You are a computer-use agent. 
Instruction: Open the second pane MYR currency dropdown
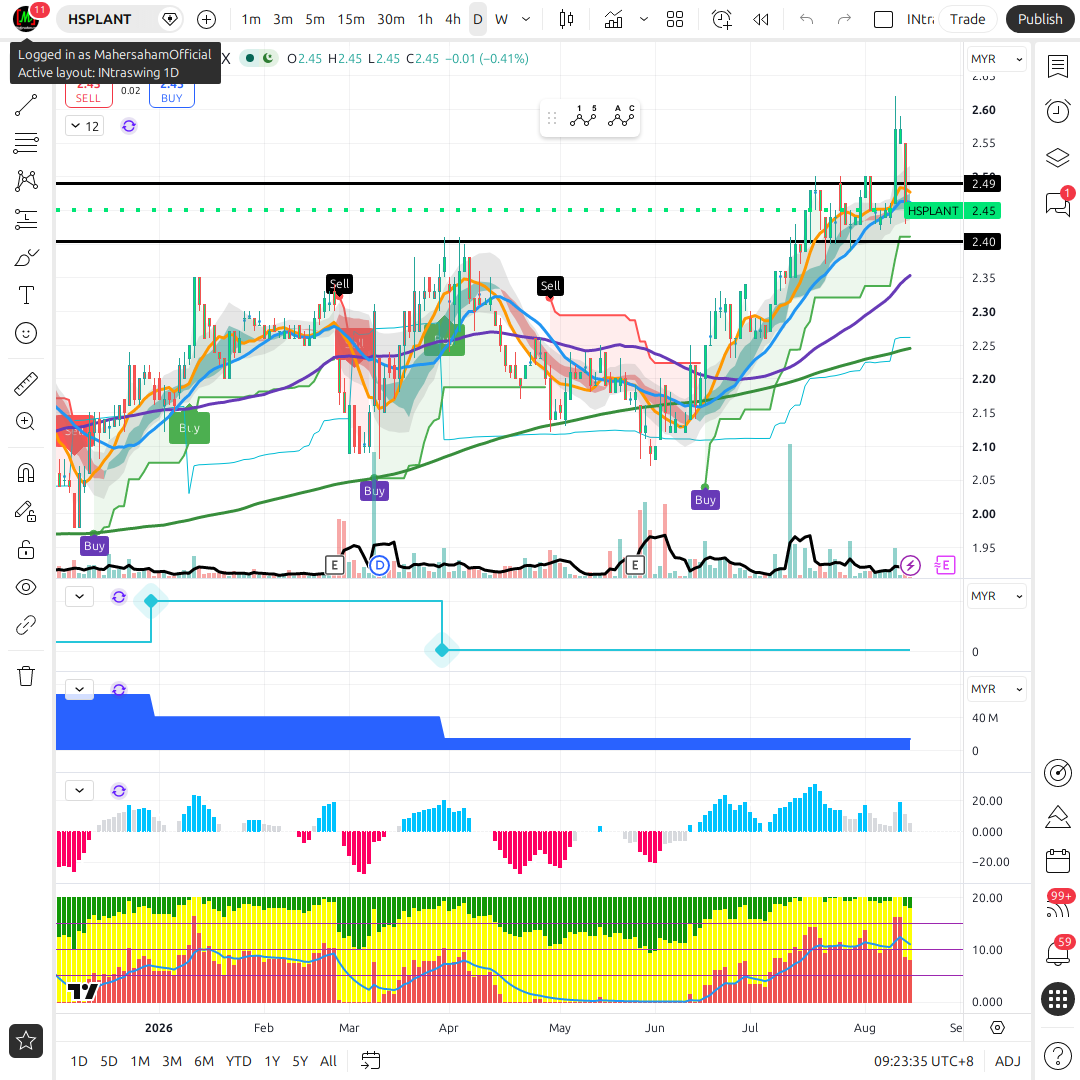[x=996, y=596]
